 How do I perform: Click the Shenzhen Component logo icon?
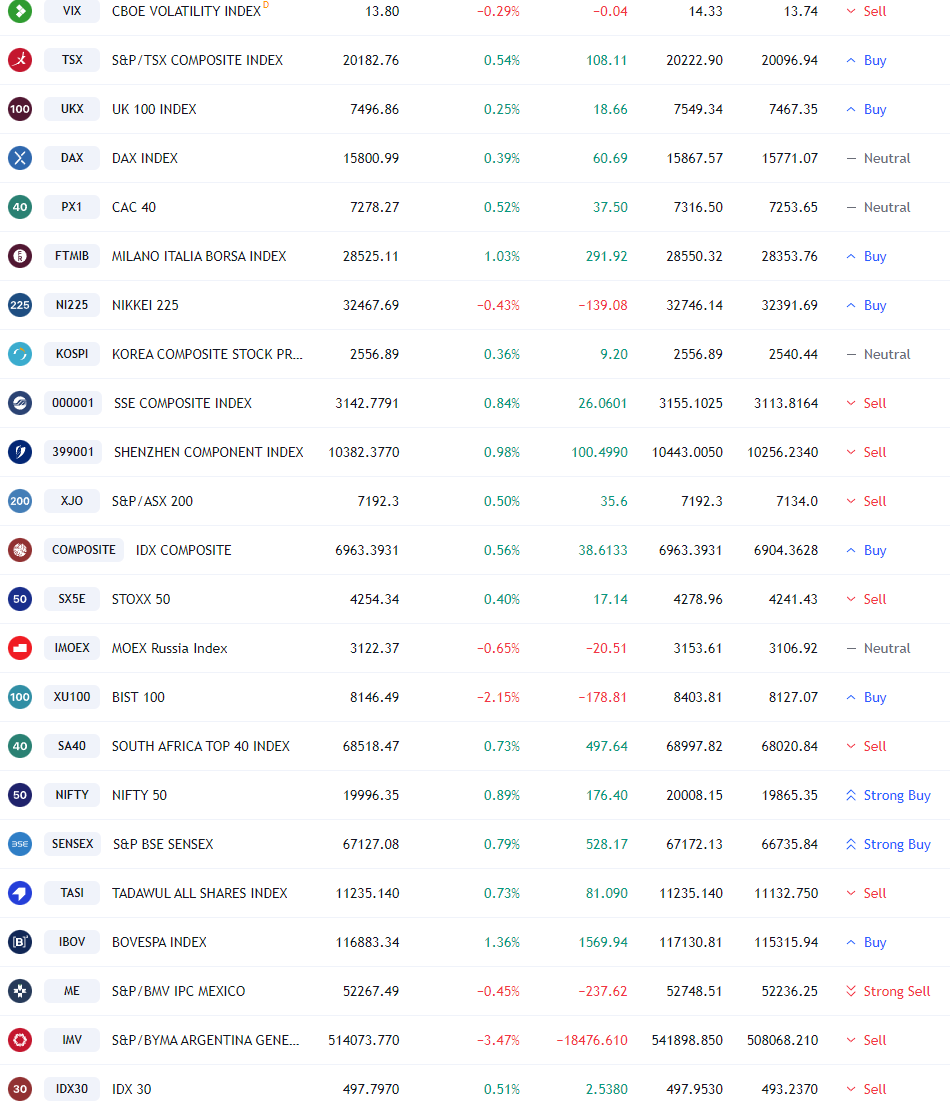(20, 452)
